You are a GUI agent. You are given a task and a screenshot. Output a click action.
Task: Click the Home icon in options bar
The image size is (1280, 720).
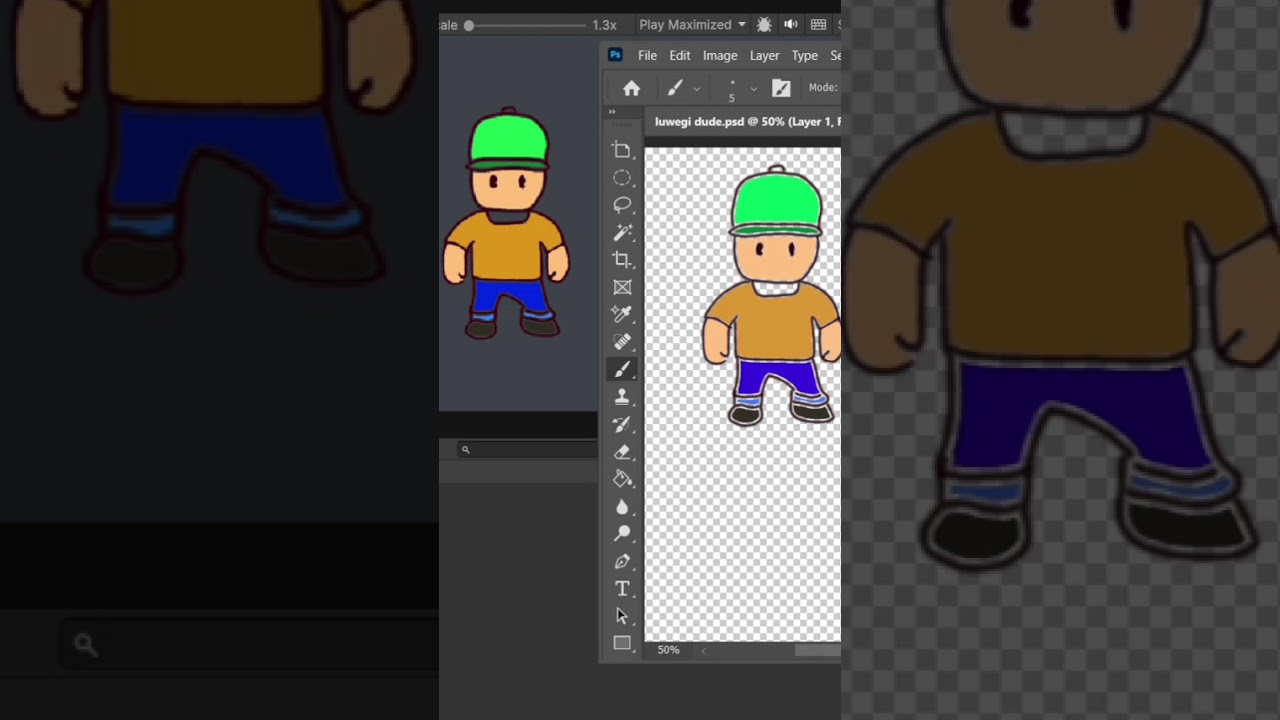point(631,88)
